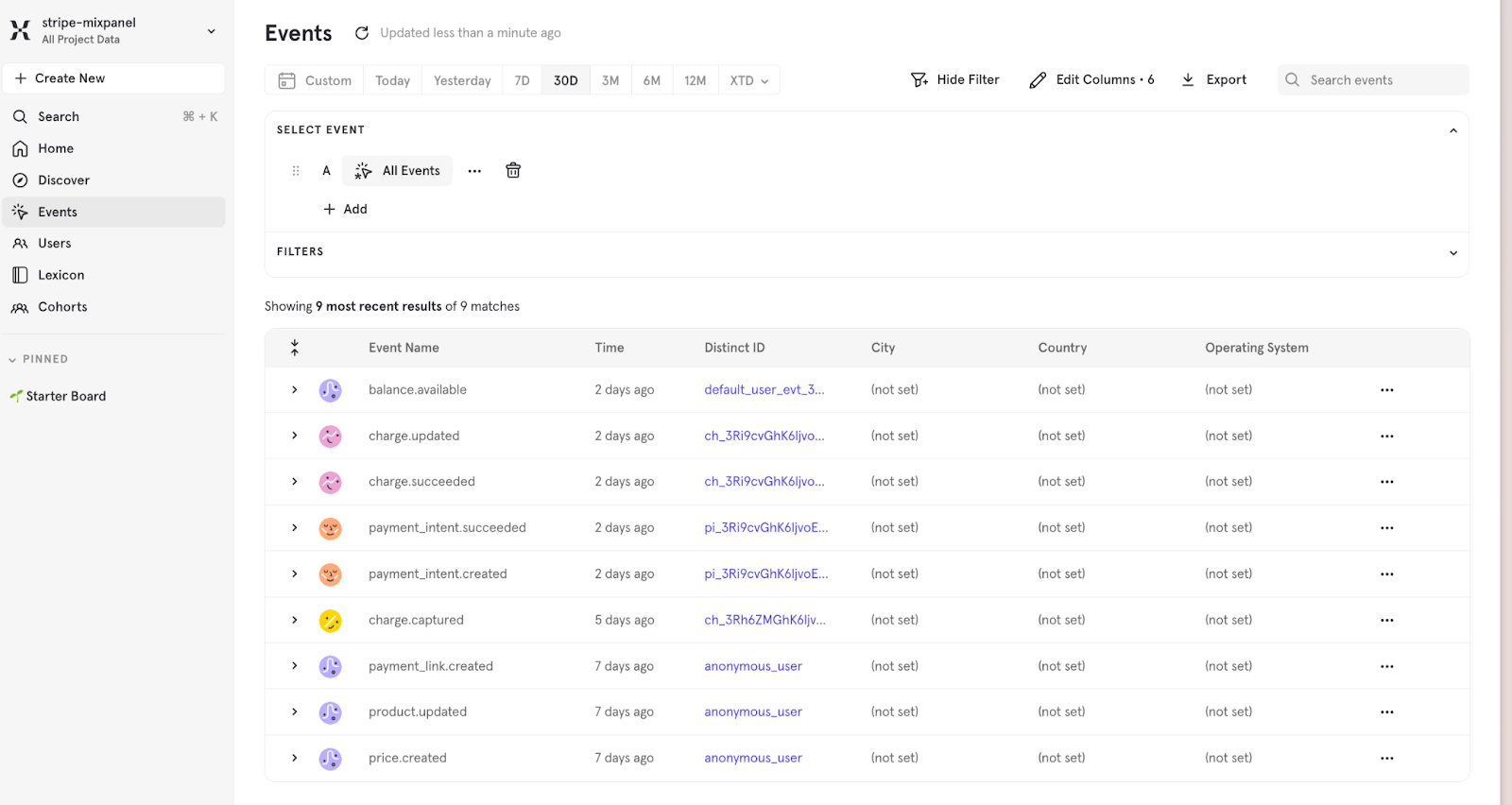Screen dimensions: 1512x805
Task: Open Users in sidebar
Action: coord(113,244)
